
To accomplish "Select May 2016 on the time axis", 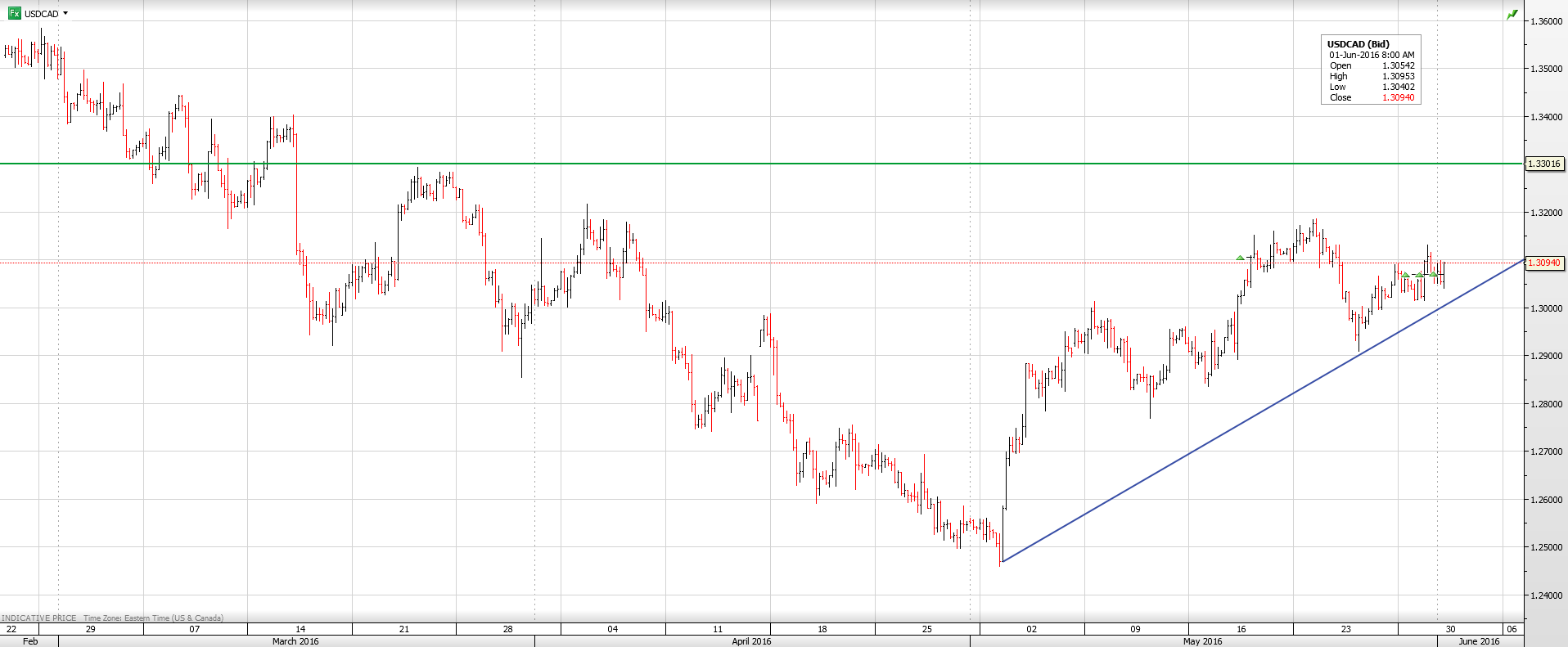I will tap(1202, 641).
